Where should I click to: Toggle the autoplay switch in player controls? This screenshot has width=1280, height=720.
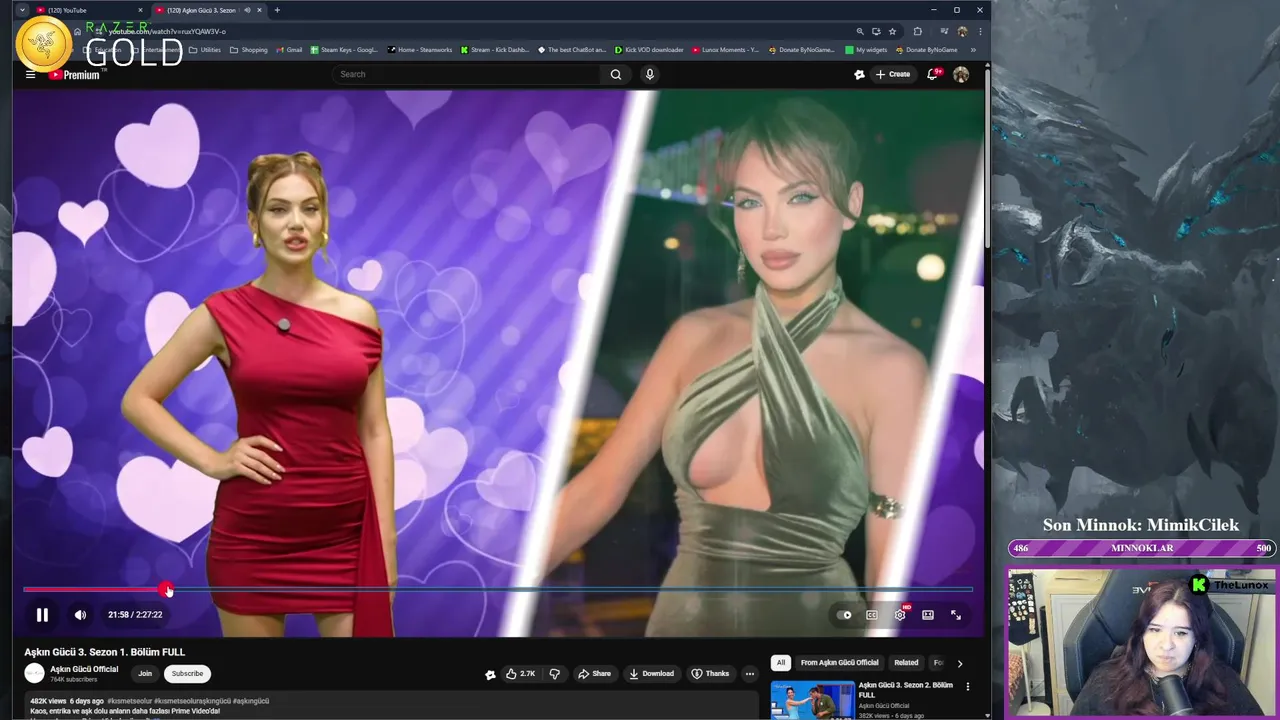[845, 615]
